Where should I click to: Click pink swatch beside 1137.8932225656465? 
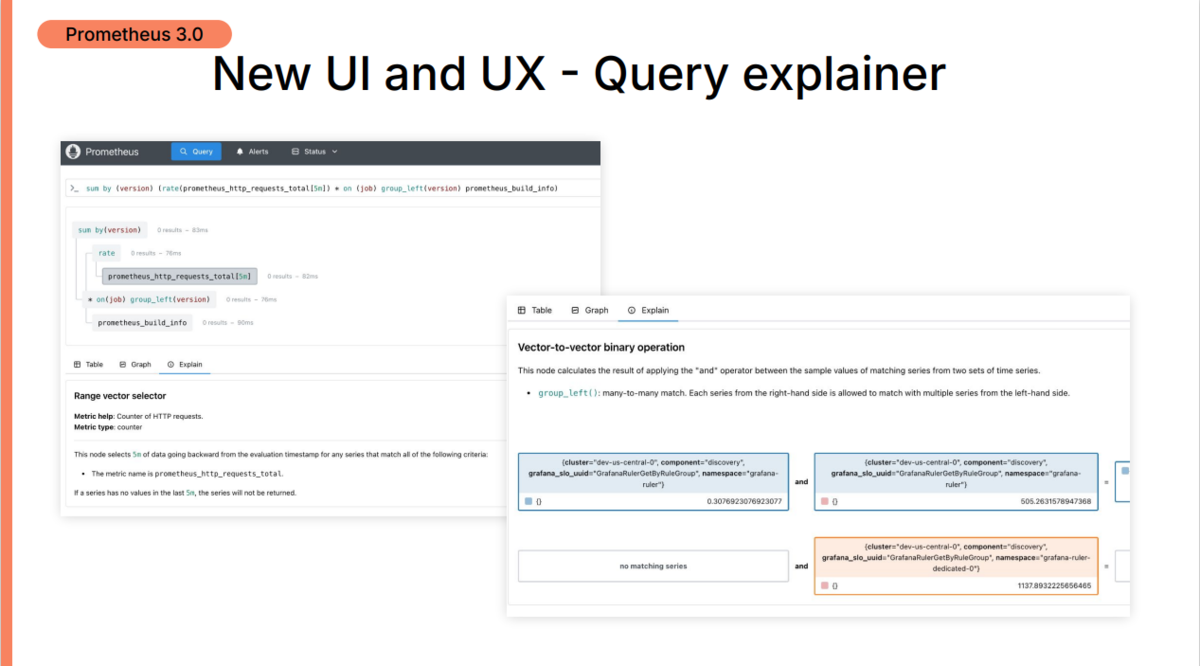tap(824, 586)
